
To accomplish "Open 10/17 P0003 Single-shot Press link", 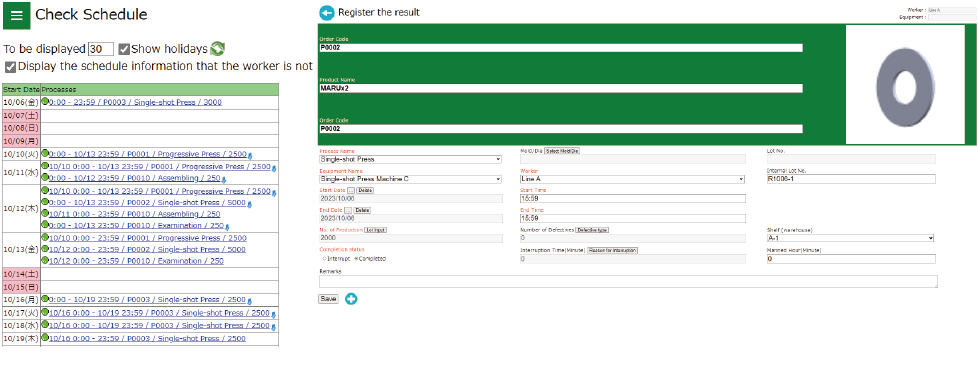I will [x=160, y=313].
